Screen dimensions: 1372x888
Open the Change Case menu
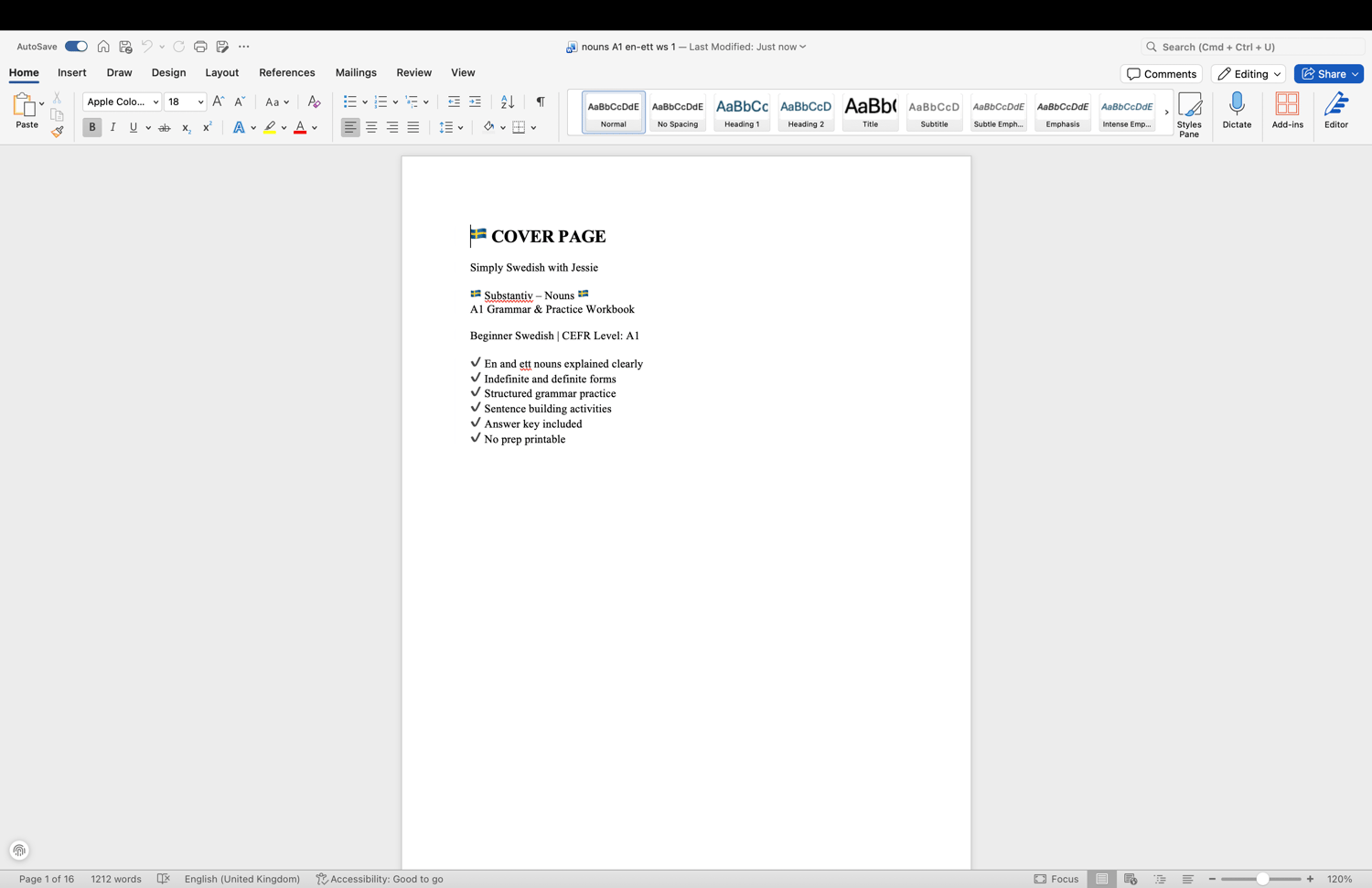coord(276,102)
